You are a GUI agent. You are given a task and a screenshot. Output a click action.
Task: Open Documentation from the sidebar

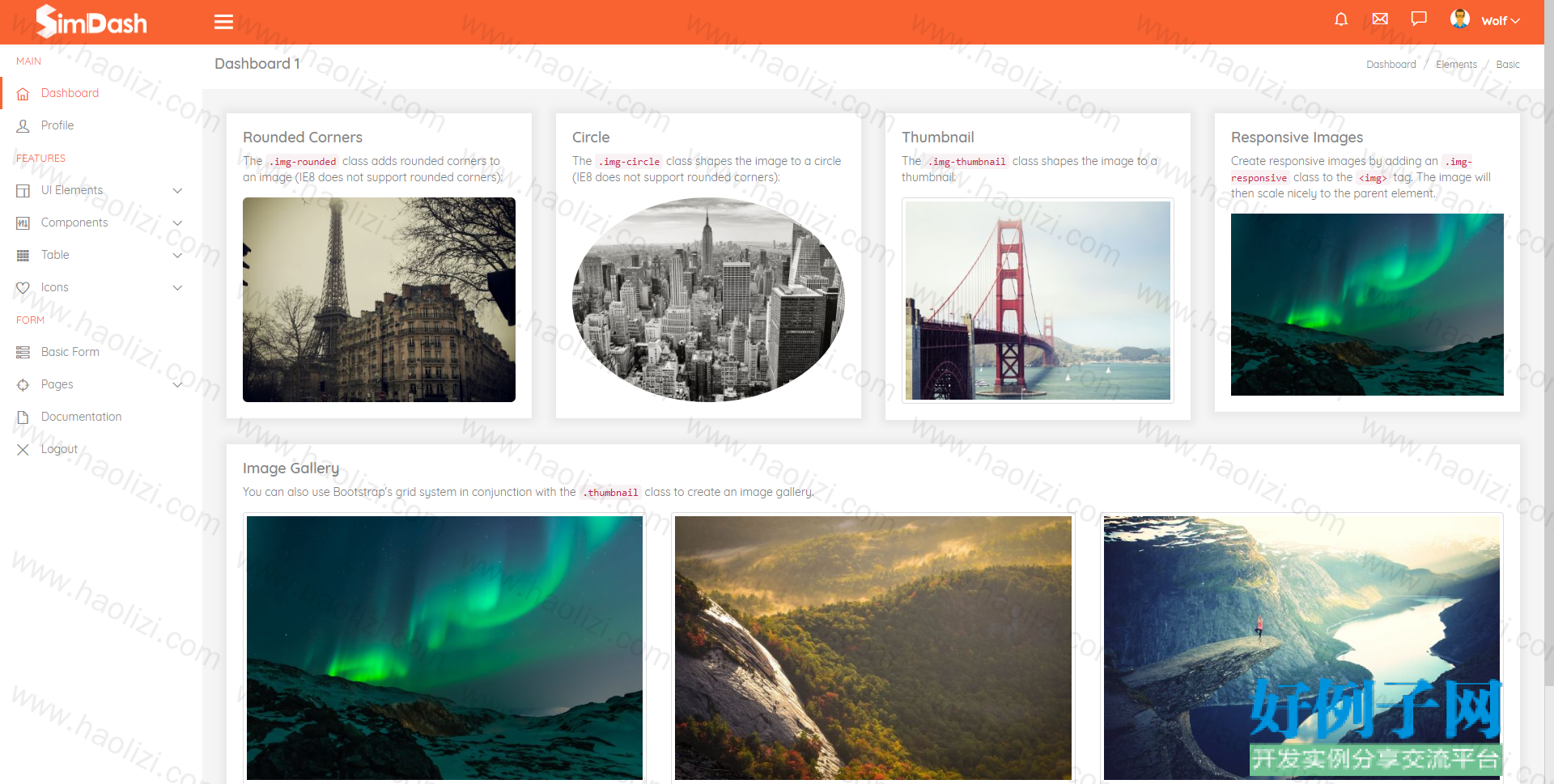click(x=82, y=417)
